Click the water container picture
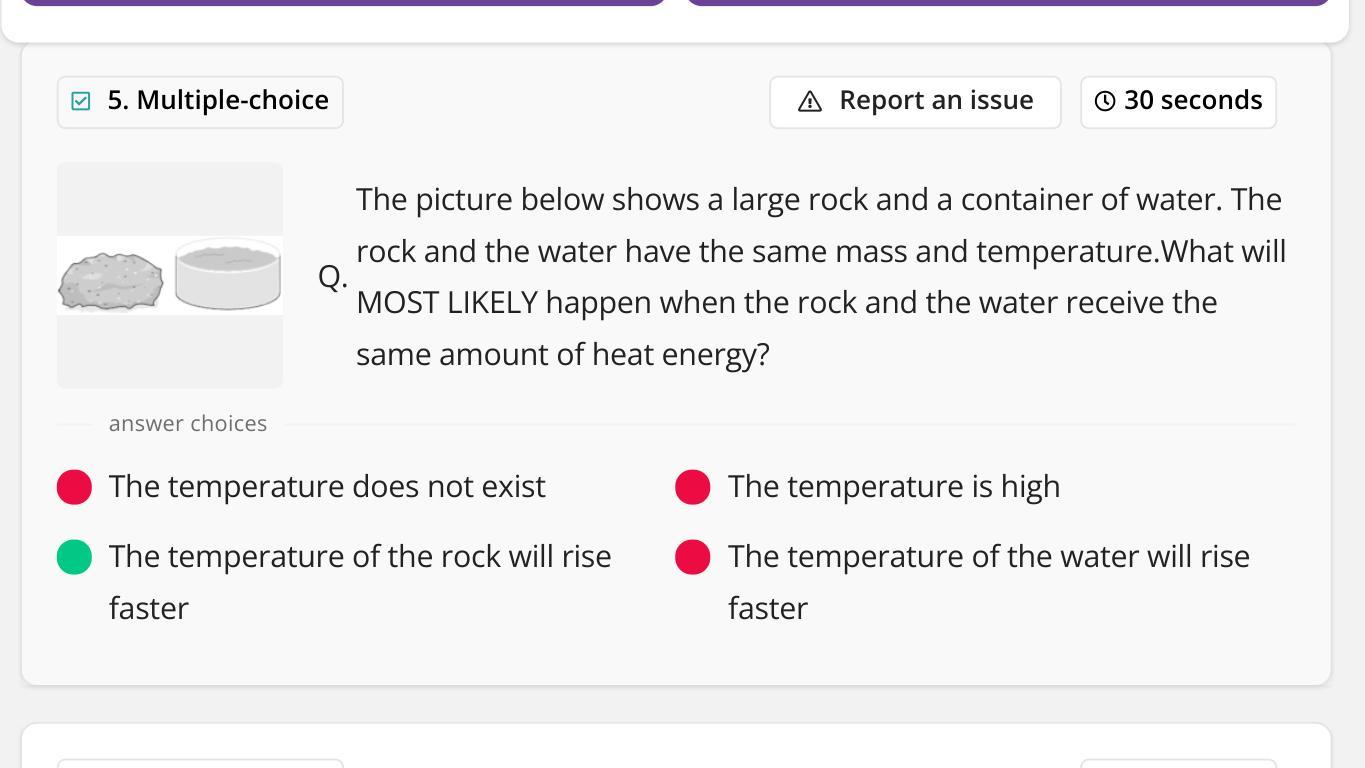 tap(228, 274)
